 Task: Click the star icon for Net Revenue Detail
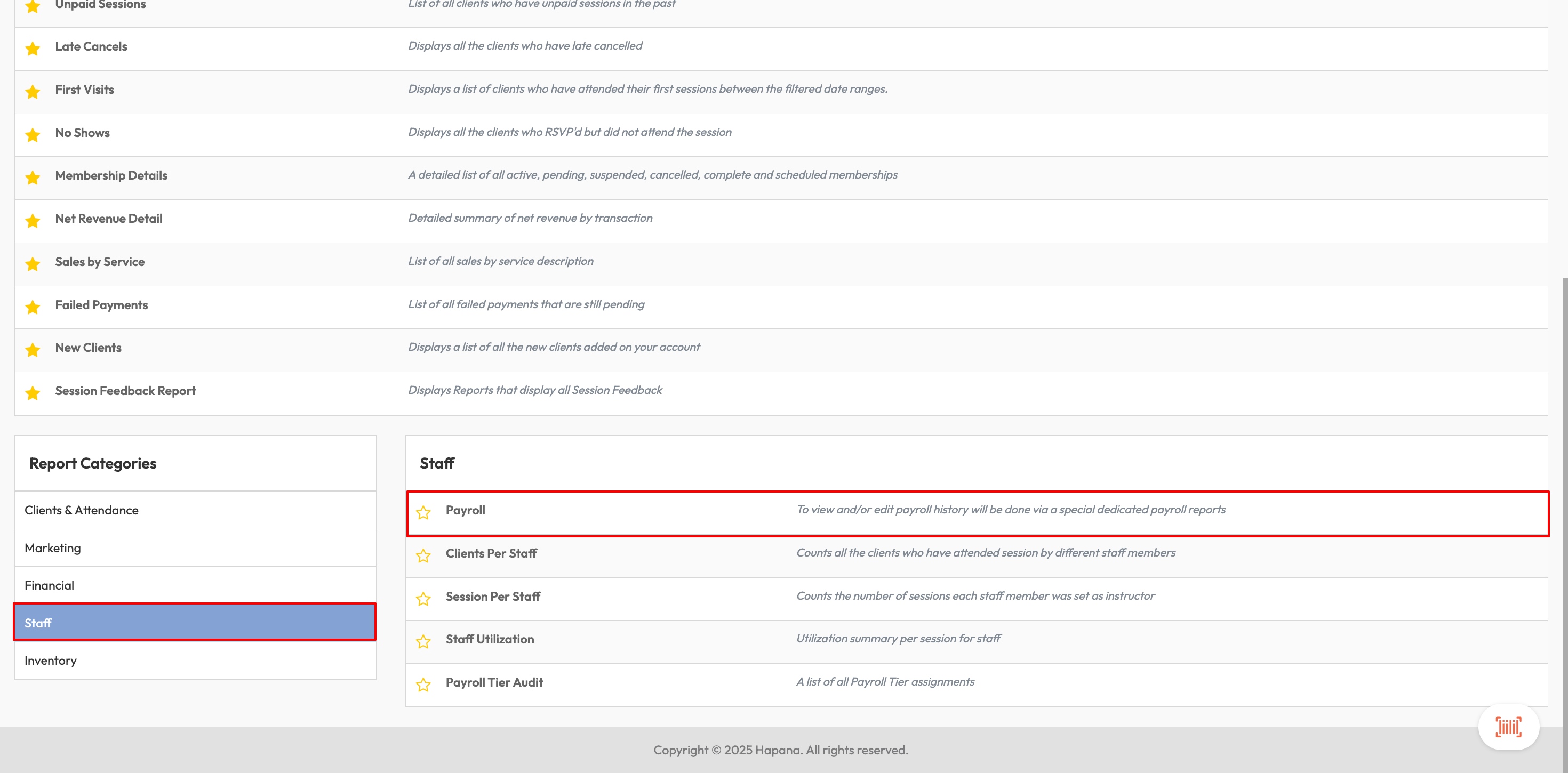pyautogui.click(x=33, y=220)
